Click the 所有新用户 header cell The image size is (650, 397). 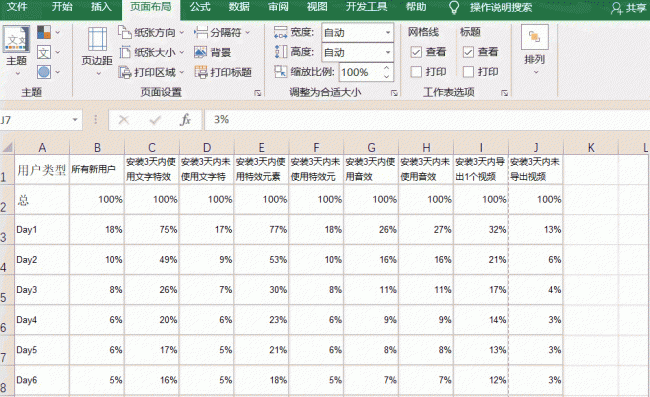pos(97,169)
